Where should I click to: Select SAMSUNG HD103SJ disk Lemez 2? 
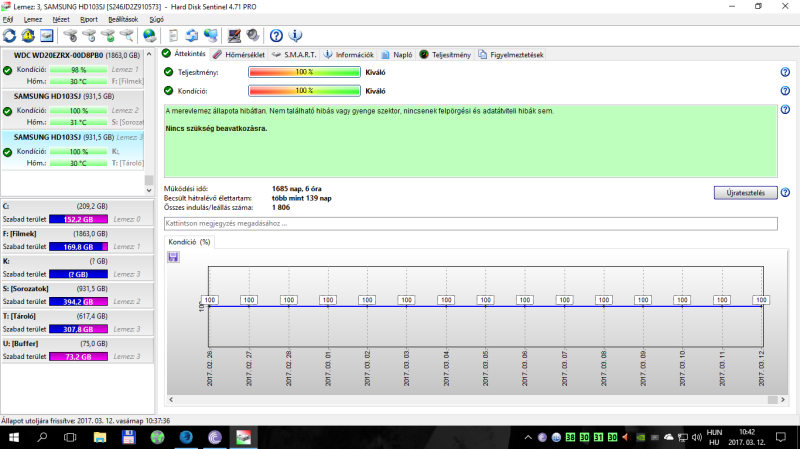73,109
